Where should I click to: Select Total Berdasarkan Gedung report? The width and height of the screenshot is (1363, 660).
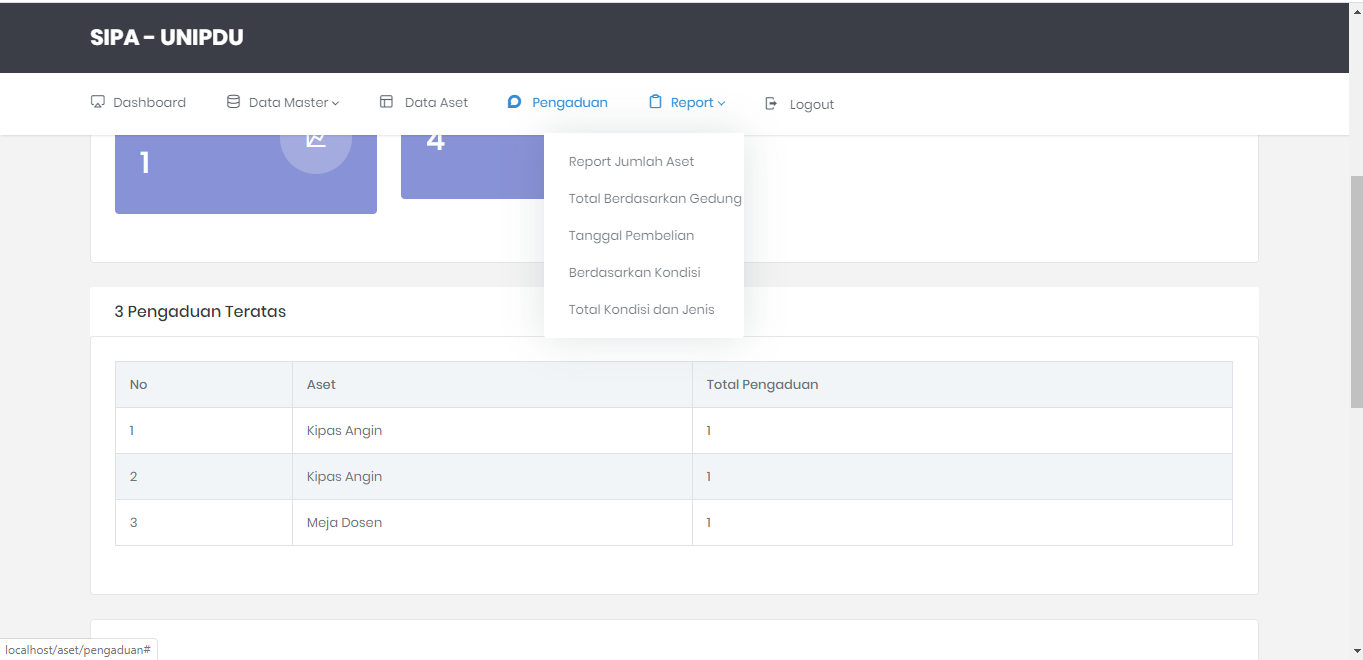pyautogui.click(x=655, y=198)
